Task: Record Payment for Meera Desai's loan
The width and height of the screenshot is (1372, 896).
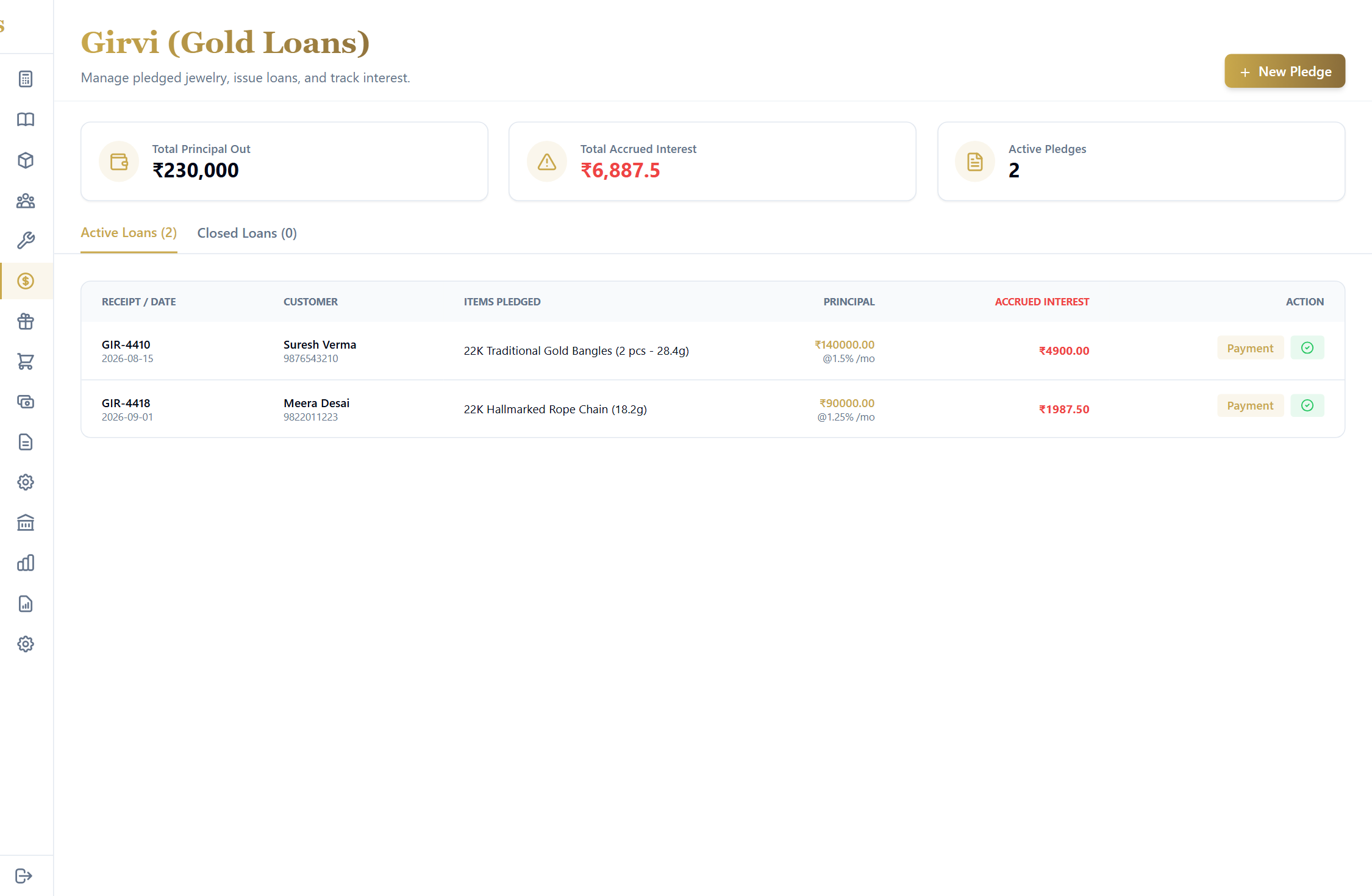Action: click(x=1250, y=405)
